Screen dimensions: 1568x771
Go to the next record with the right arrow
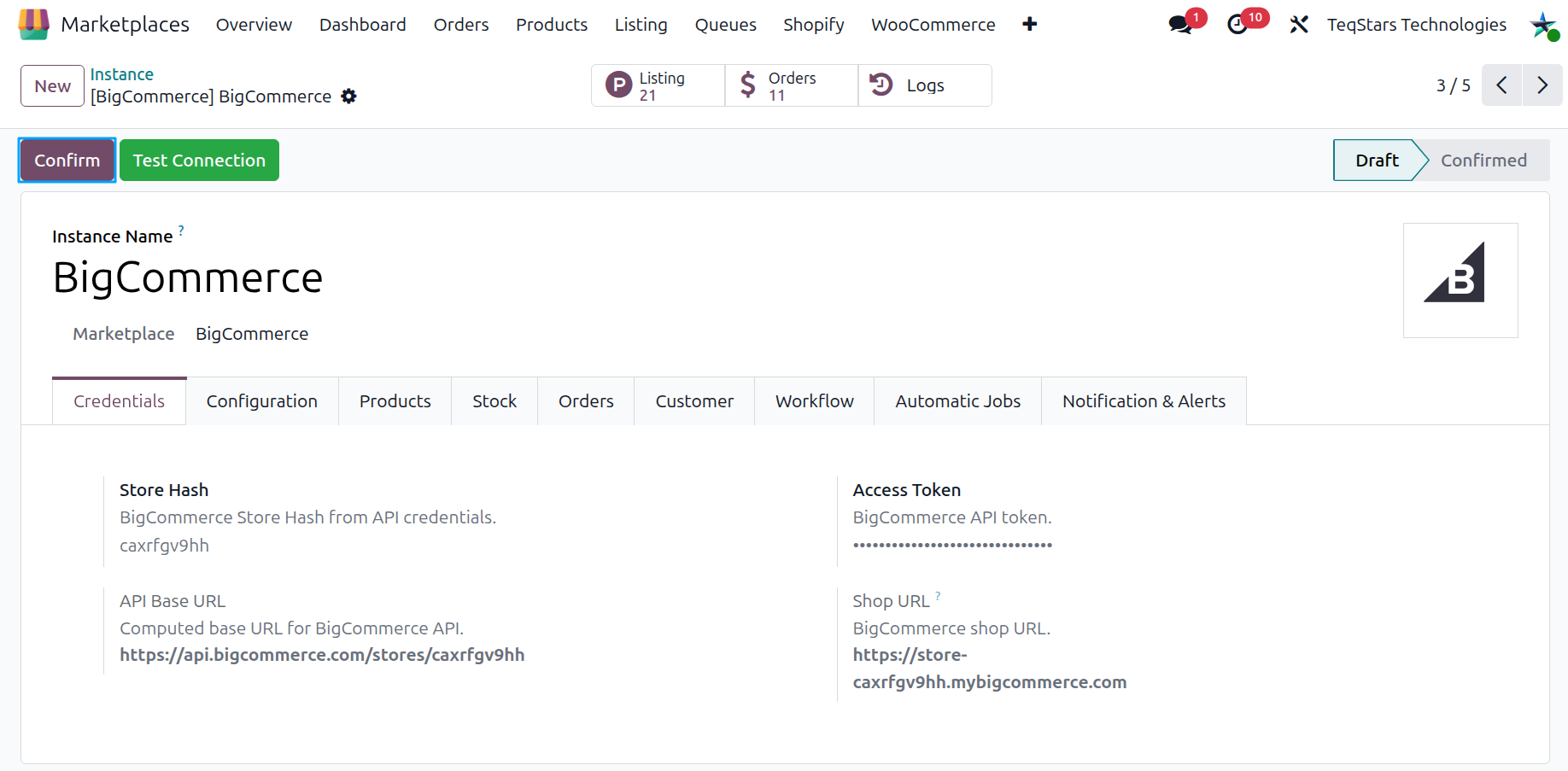[x=1542, y=85]
